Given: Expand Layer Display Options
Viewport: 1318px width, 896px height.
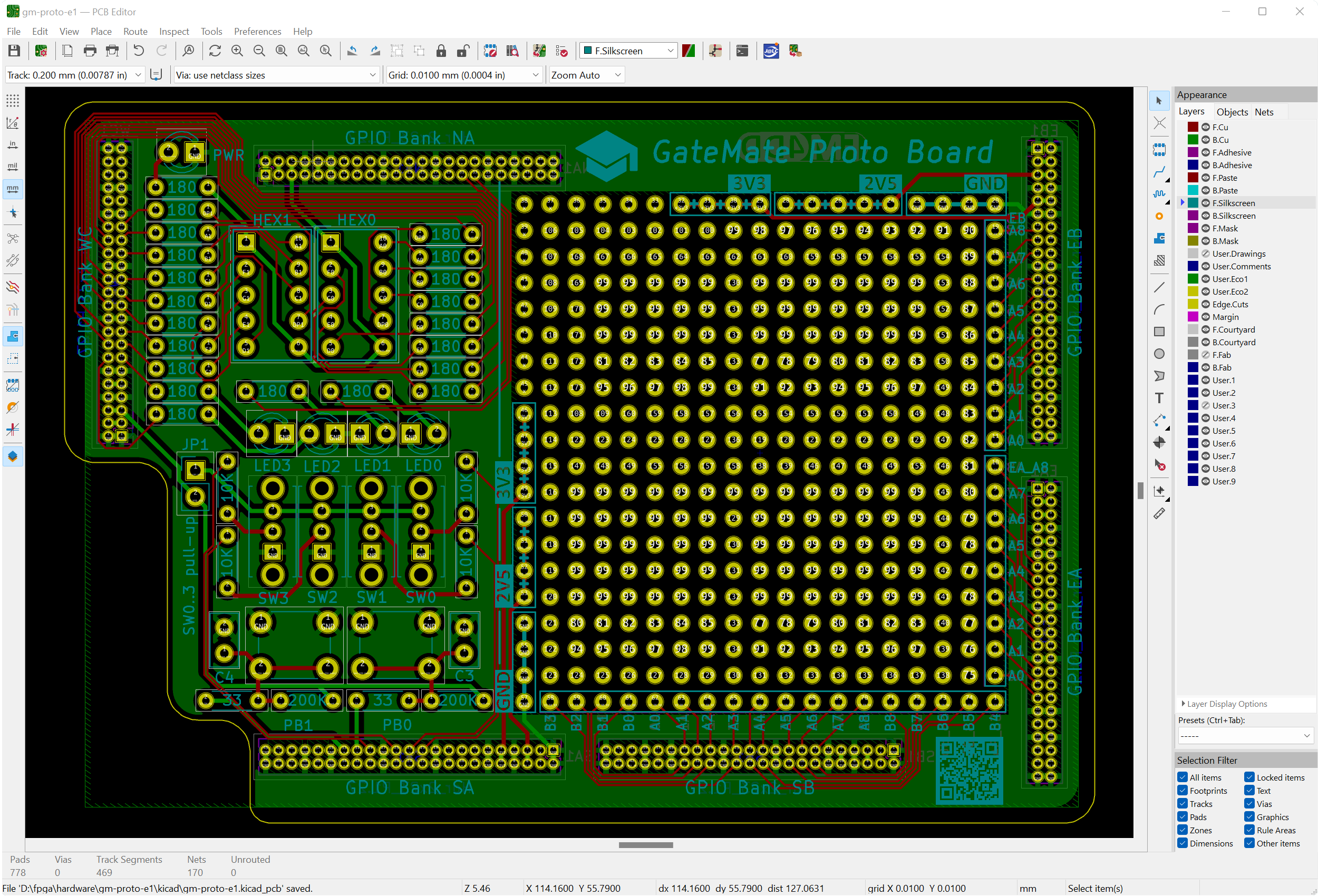Looking at the screenshot, I should pos(1224,704).
